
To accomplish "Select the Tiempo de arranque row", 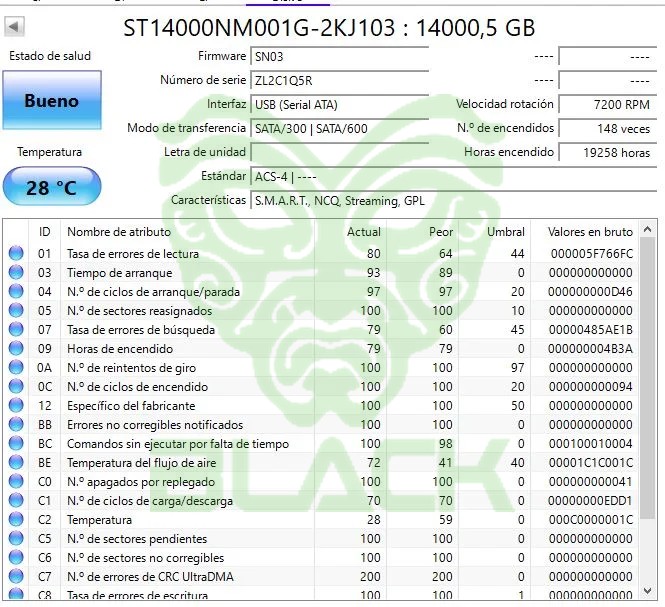I will tap(321, 272).
